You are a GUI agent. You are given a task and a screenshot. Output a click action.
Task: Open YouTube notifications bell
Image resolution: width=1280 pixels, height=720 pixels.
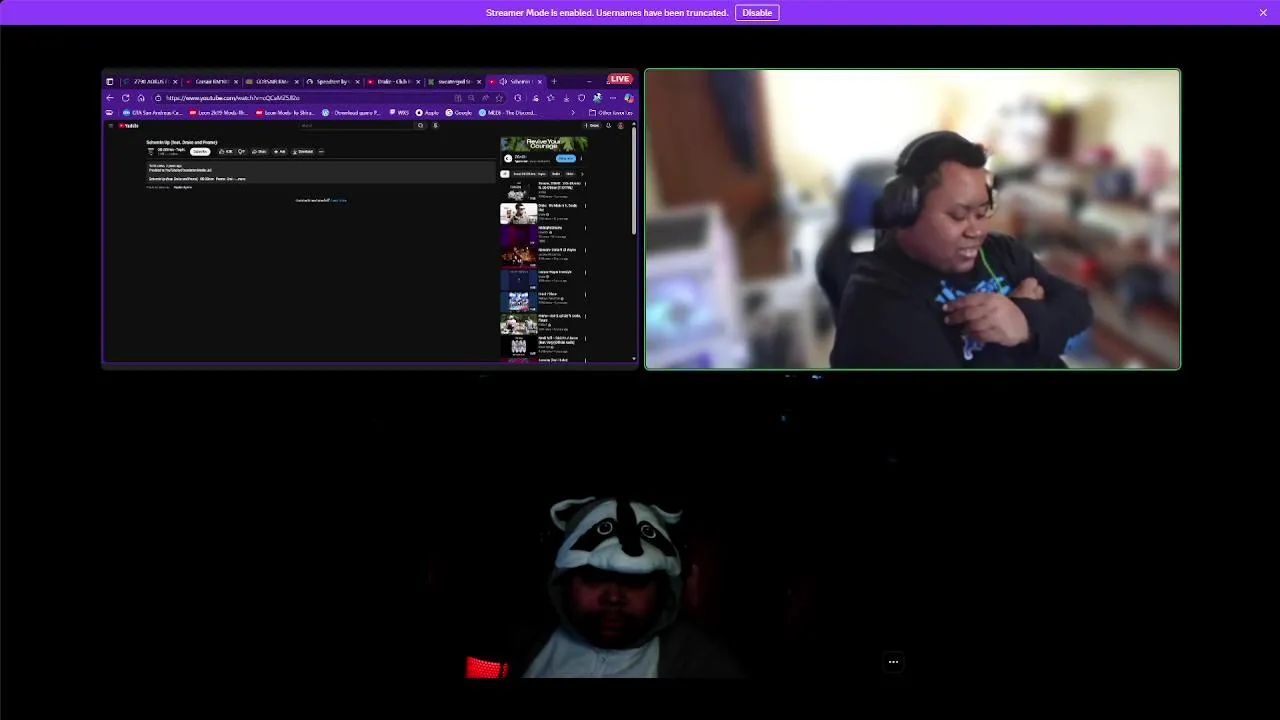pos(609,126)
